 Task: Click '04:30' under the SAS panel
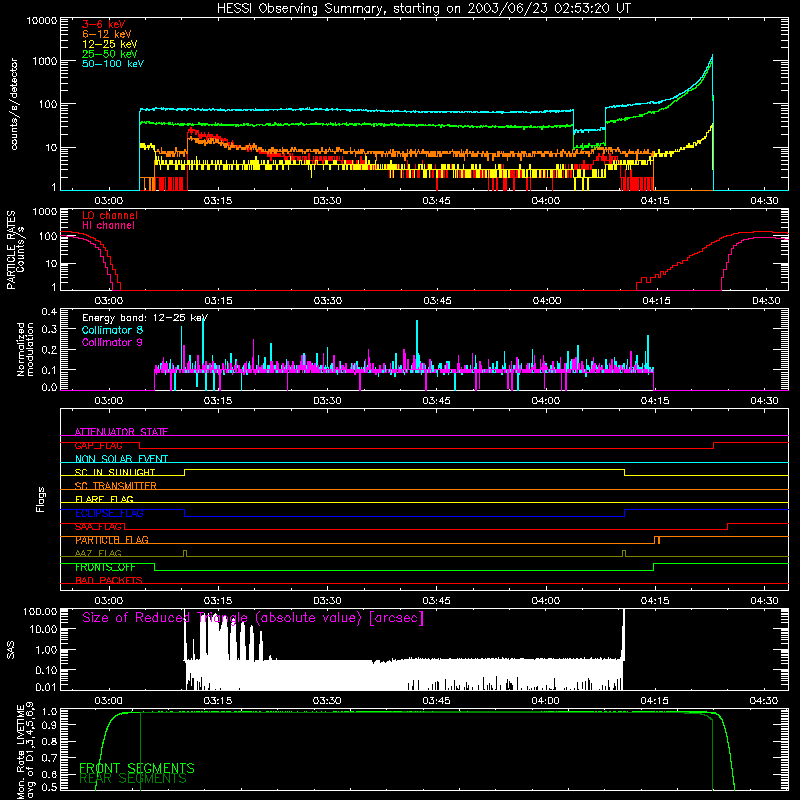coord(764,701)
